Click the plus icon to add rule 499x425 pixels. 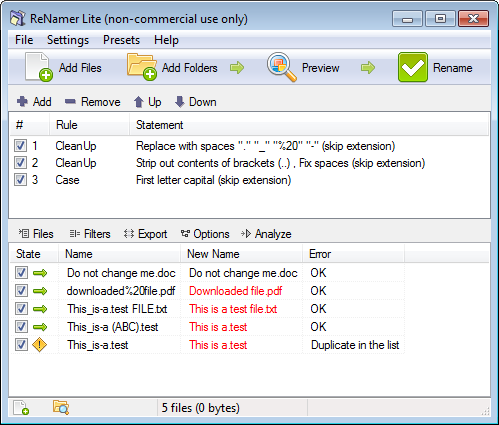point(22,101)
